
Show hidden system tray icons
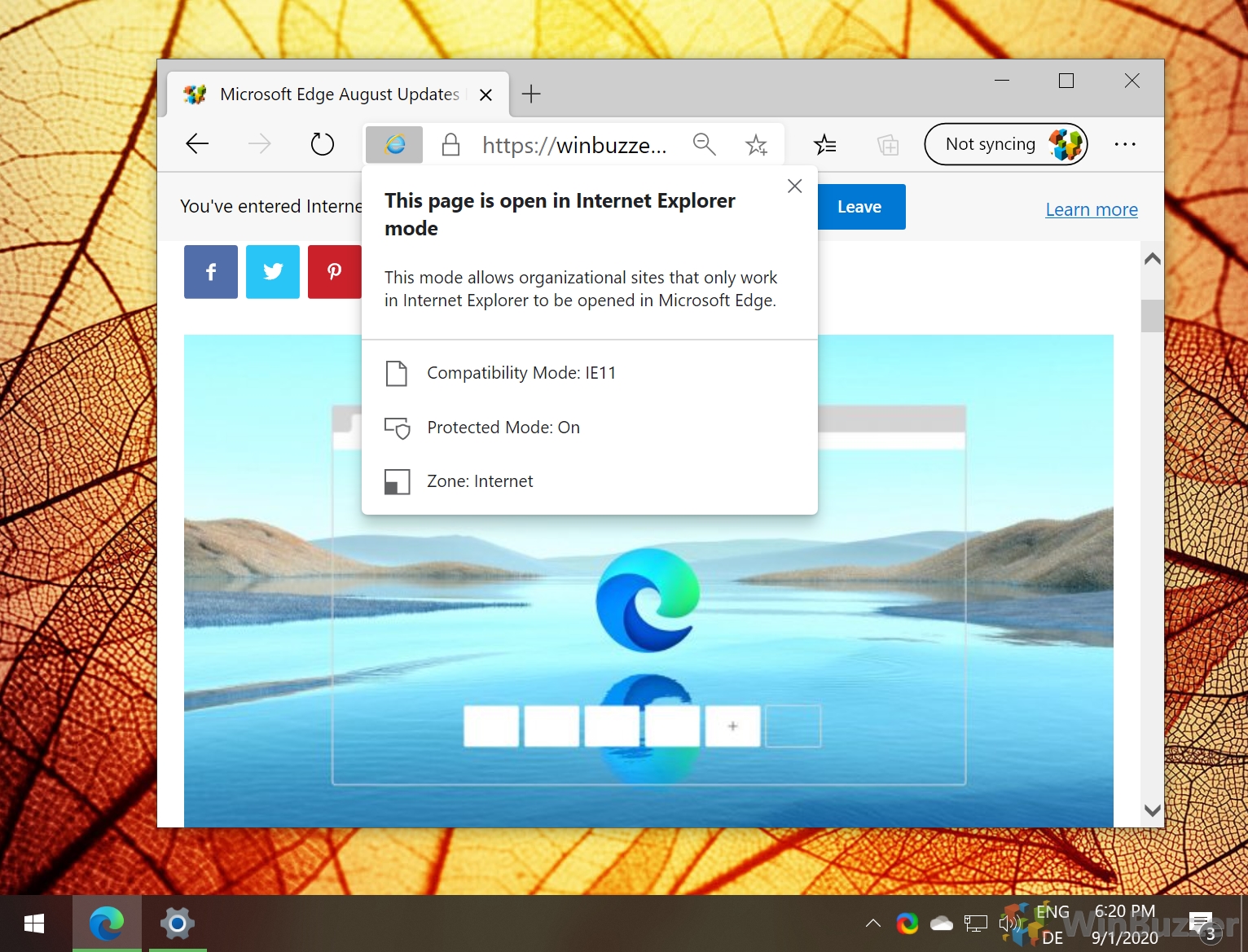click(873, 923)
